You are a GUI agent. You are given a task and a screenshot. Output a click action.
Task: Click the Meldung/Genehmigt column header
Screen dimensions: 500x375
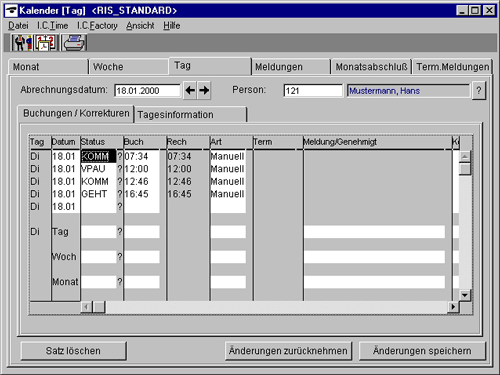[377, 142]
